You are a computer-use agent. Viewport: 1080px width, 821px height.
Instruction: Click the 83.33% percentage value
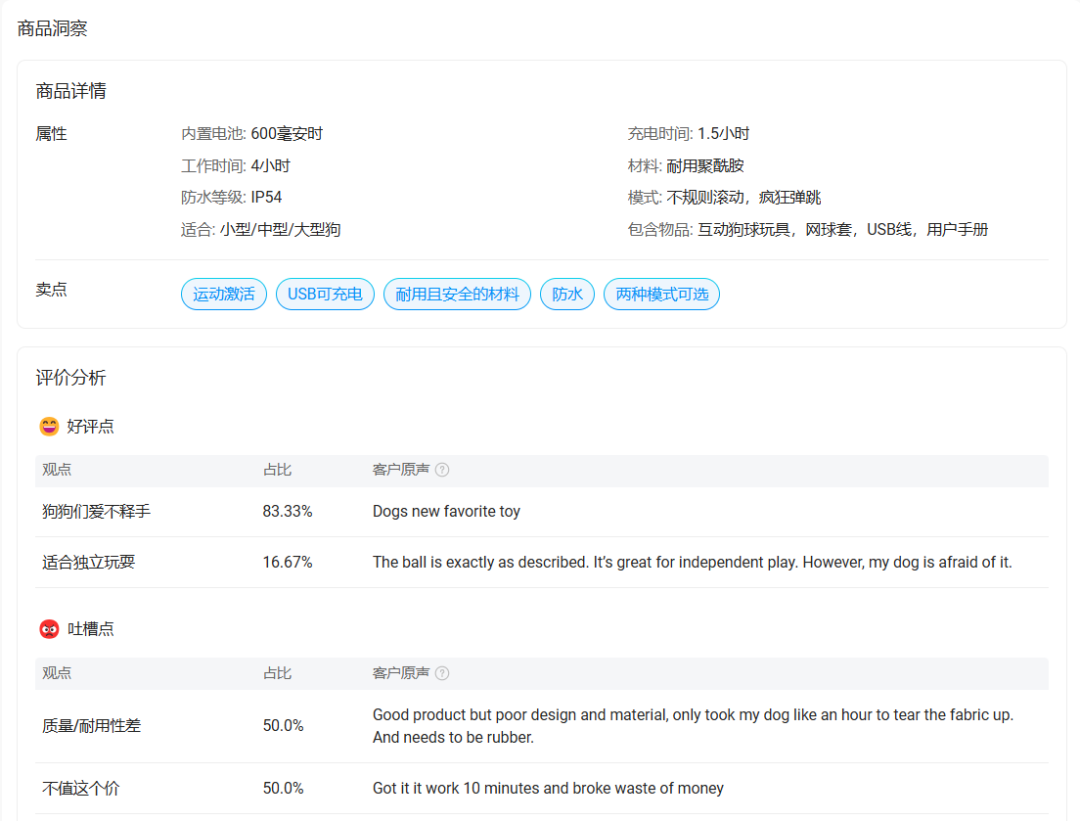[287, 511]
